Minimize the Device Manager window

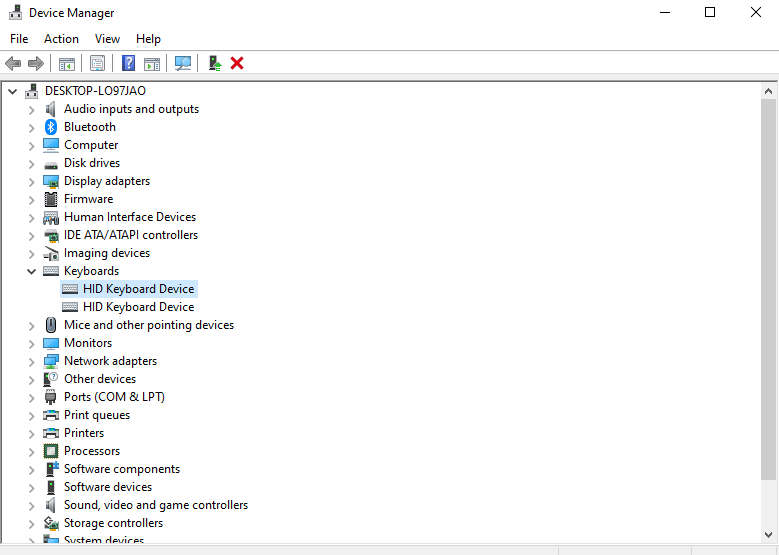pyautogui.click(x=665, y=12)
